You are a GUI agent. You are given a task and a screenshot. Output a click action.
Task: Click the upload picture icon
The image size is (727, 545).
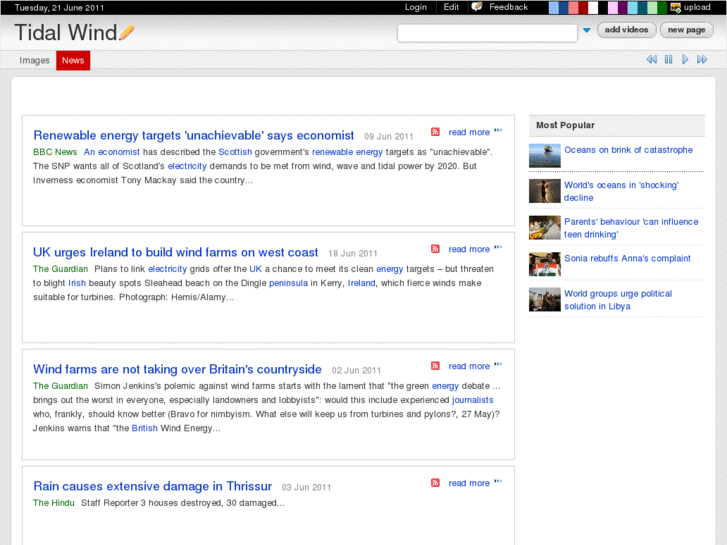pyautogui.click(x=676, y=7)
